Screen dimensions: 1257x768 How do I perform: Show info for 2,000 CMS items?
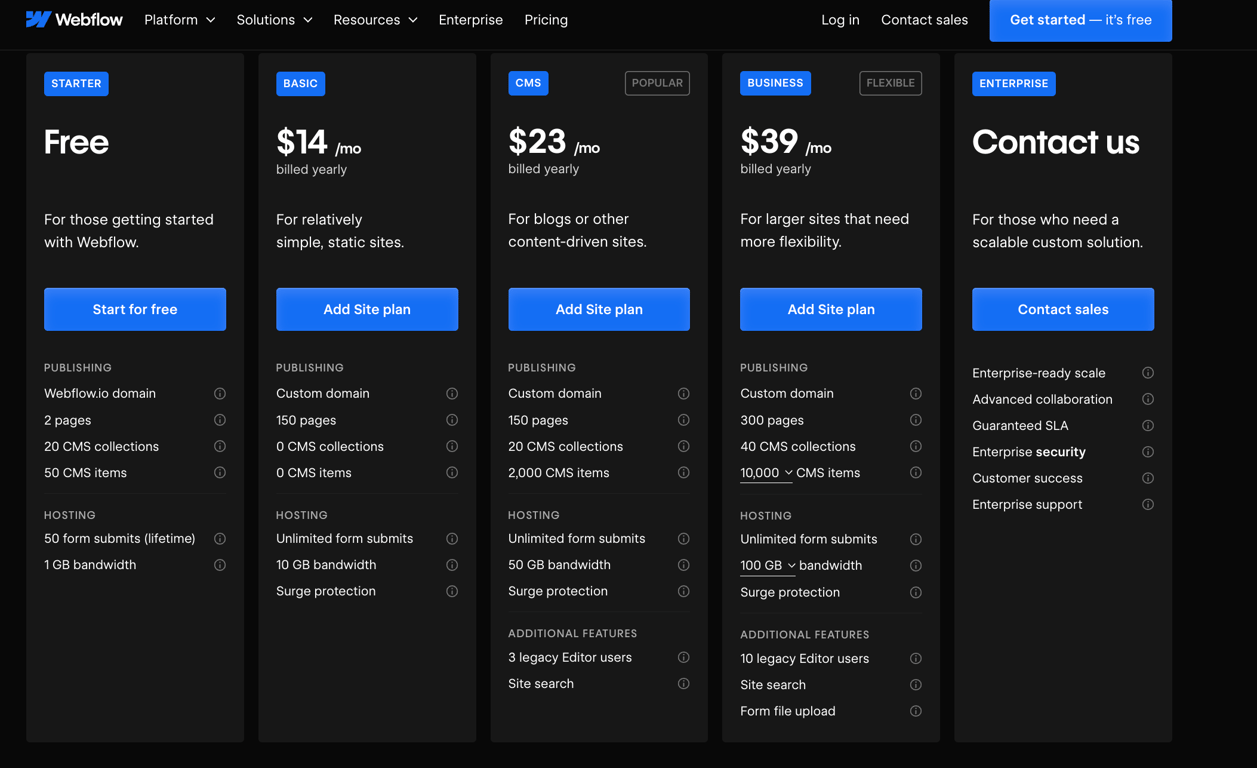pyautogui.click(x=684, y=473)
